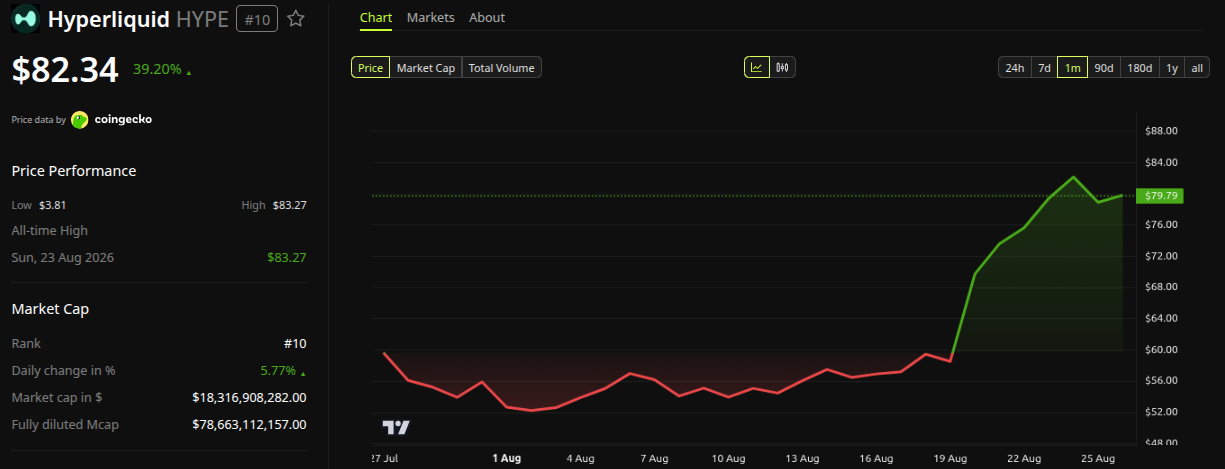The height and width of the screenshot is (469, 1225).
Task: Click the 13 Aug axis date label
Action: 803,458
